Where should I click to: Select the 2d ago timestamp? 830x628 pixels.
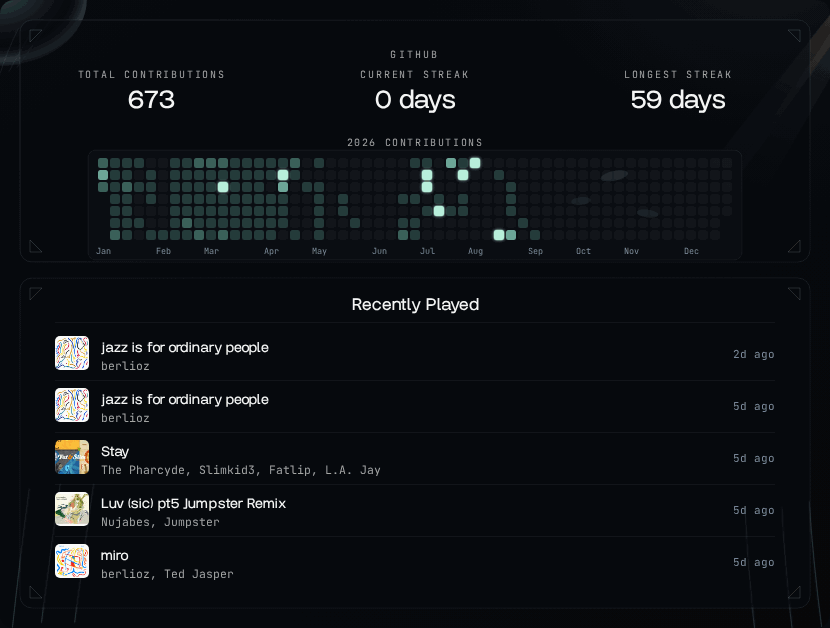click(x=754, y=354)
